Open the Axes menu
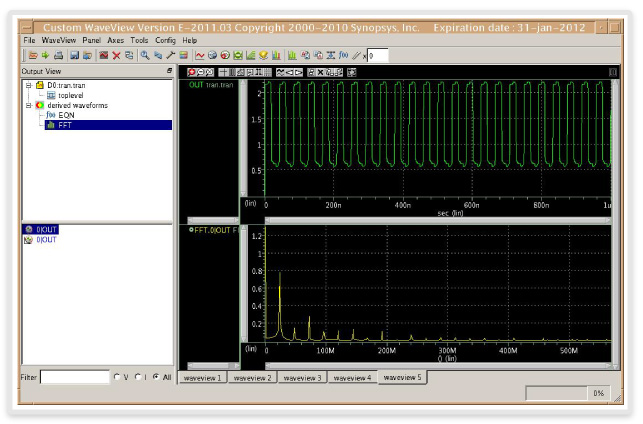This screenshot has height=424, width=643. 116,40
